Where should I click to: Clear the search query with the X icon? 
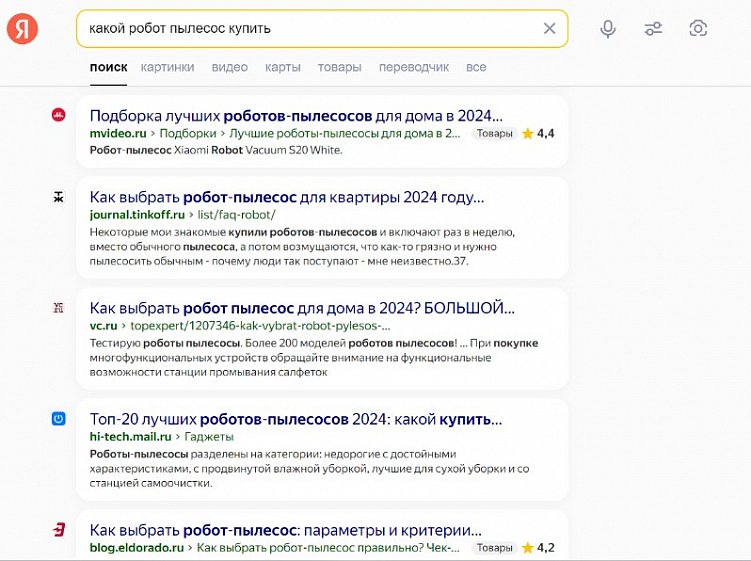click(549, 28)
